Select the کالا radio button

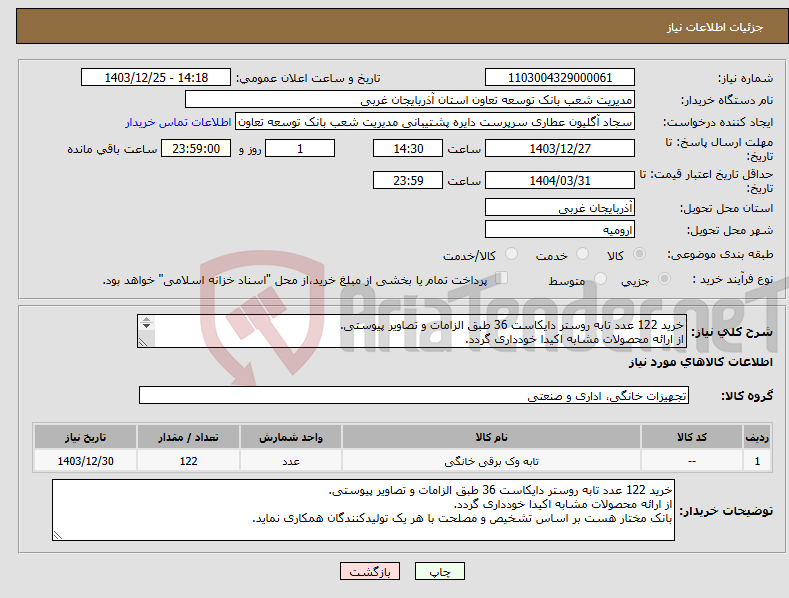point(639,254)
